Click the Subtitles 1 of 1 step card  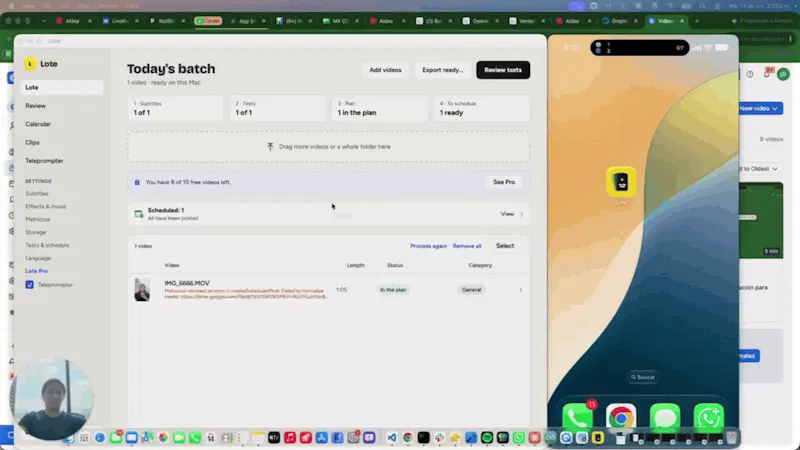[x=175, y=108]
